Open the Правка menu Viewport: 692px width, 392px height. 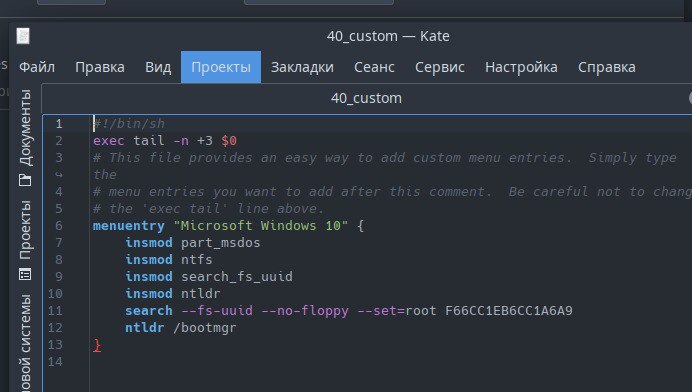coord(100,67)
